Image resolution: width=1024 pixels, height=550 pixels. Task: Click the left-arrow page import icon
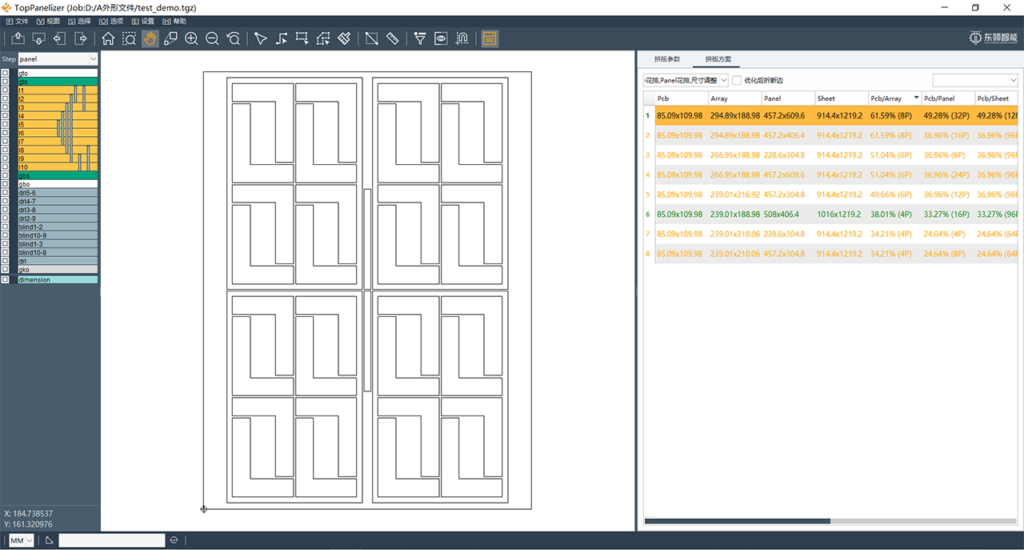(x=59, y=39)
